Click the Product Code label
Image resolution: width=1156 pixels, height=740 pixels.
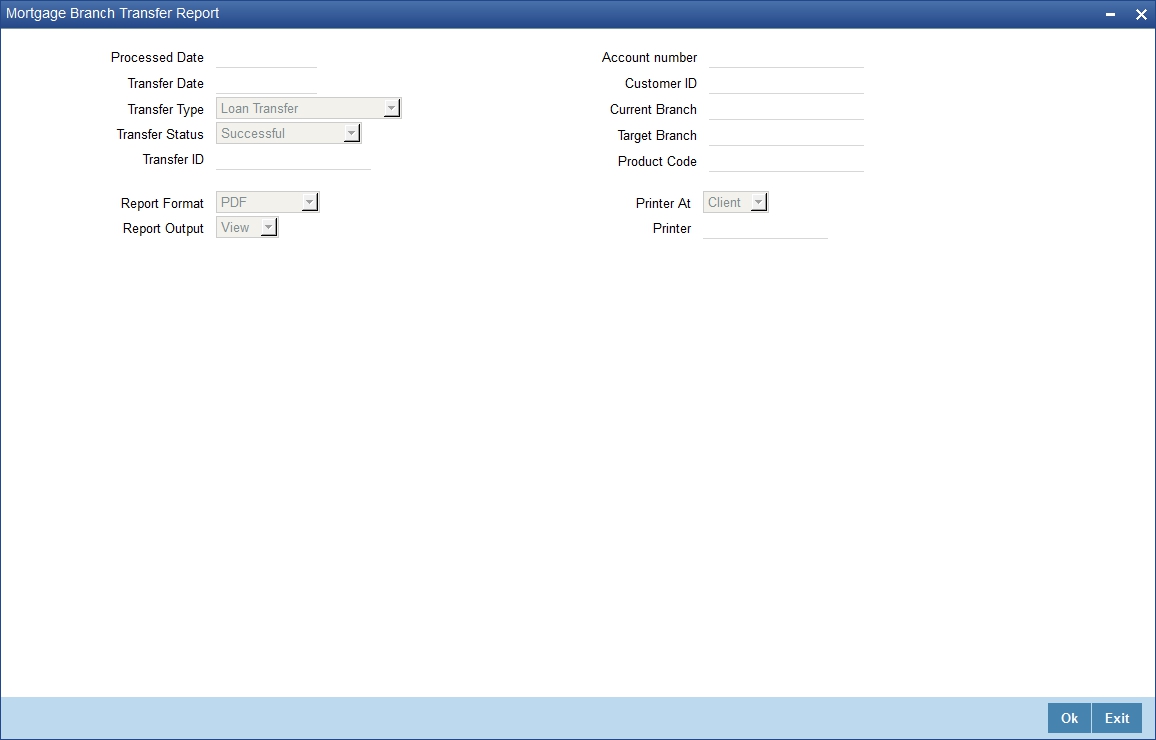(657, 161)
